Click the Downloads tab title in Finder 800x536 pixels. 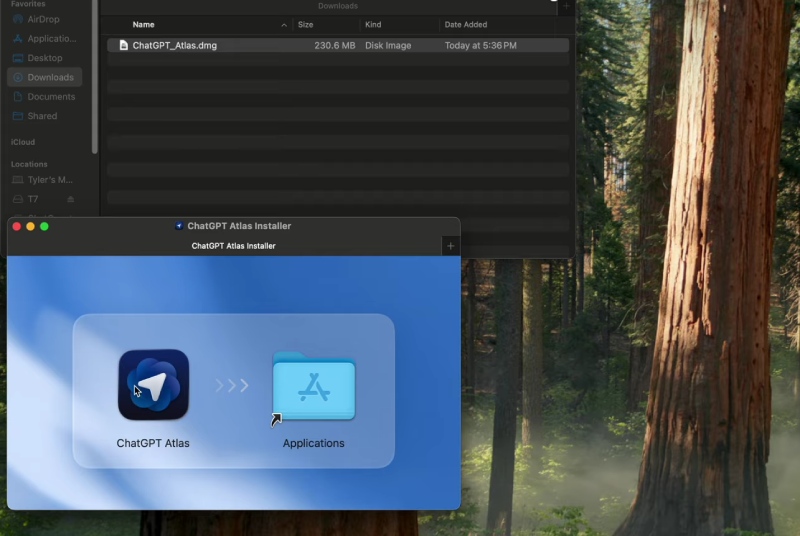(x=337, y=6)
